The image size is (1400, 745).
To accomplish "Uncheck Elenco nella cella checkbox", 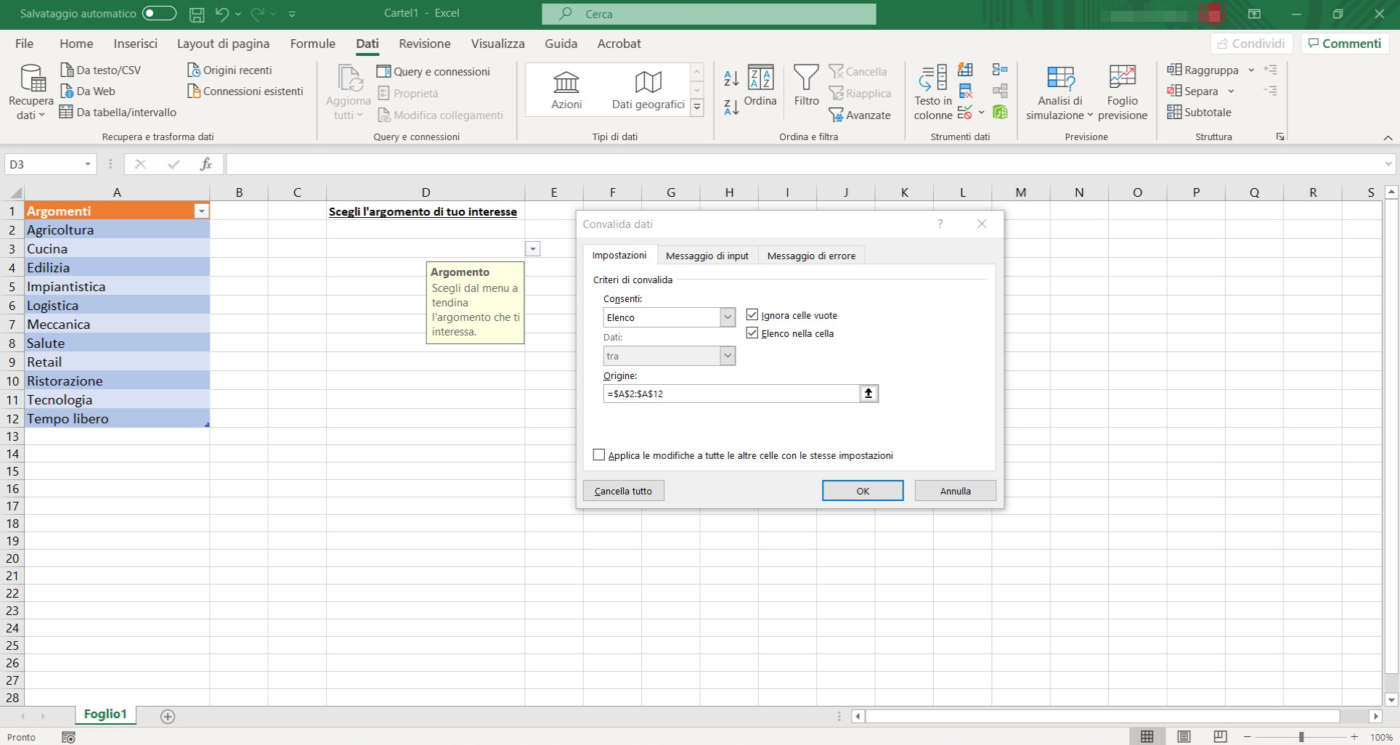I will coord(752,333).
